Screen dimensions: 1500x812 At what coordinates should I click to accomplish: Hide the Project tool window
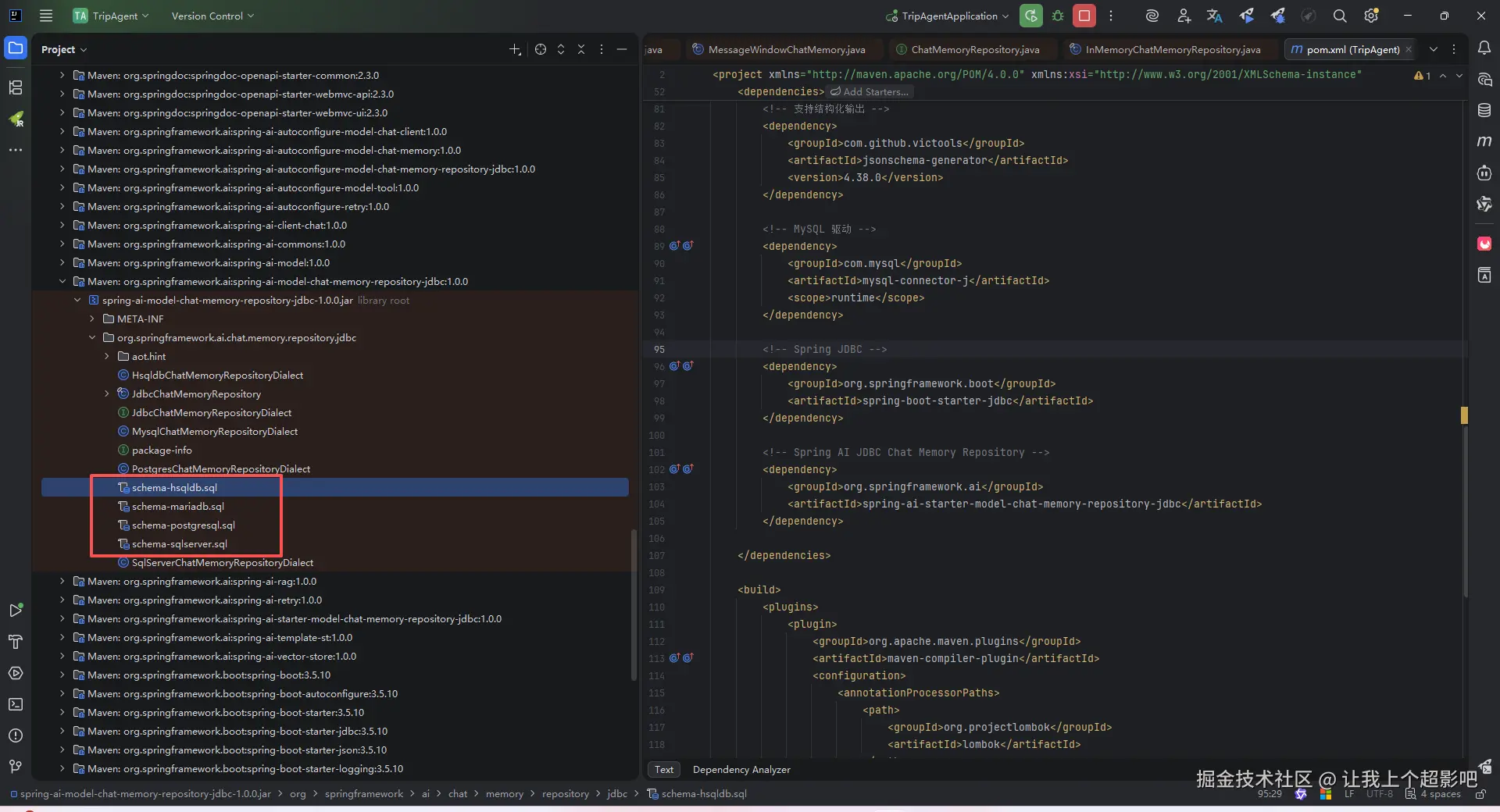(x=622, y=49)
